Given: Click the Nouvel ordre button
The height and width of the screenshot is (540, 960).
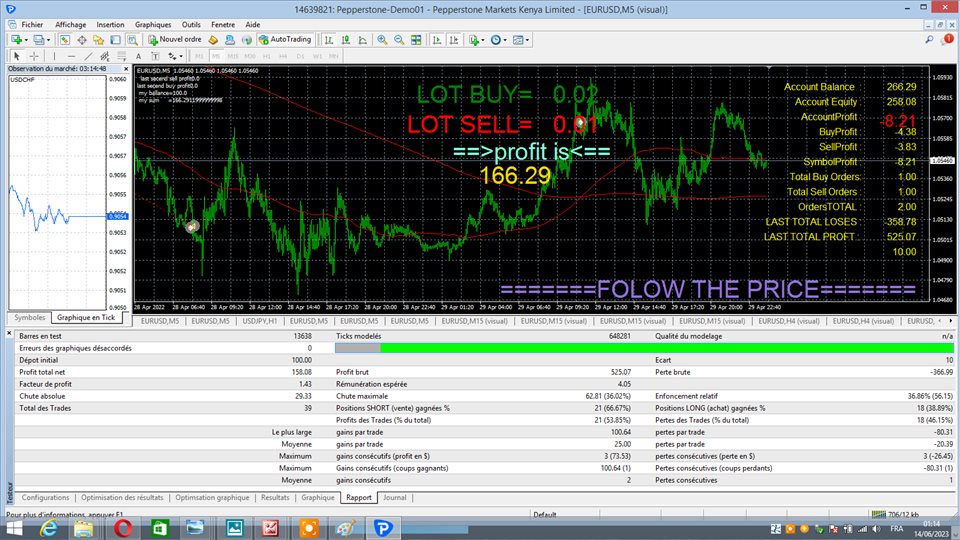Looking at the screenshot, I should pos(175,40).
